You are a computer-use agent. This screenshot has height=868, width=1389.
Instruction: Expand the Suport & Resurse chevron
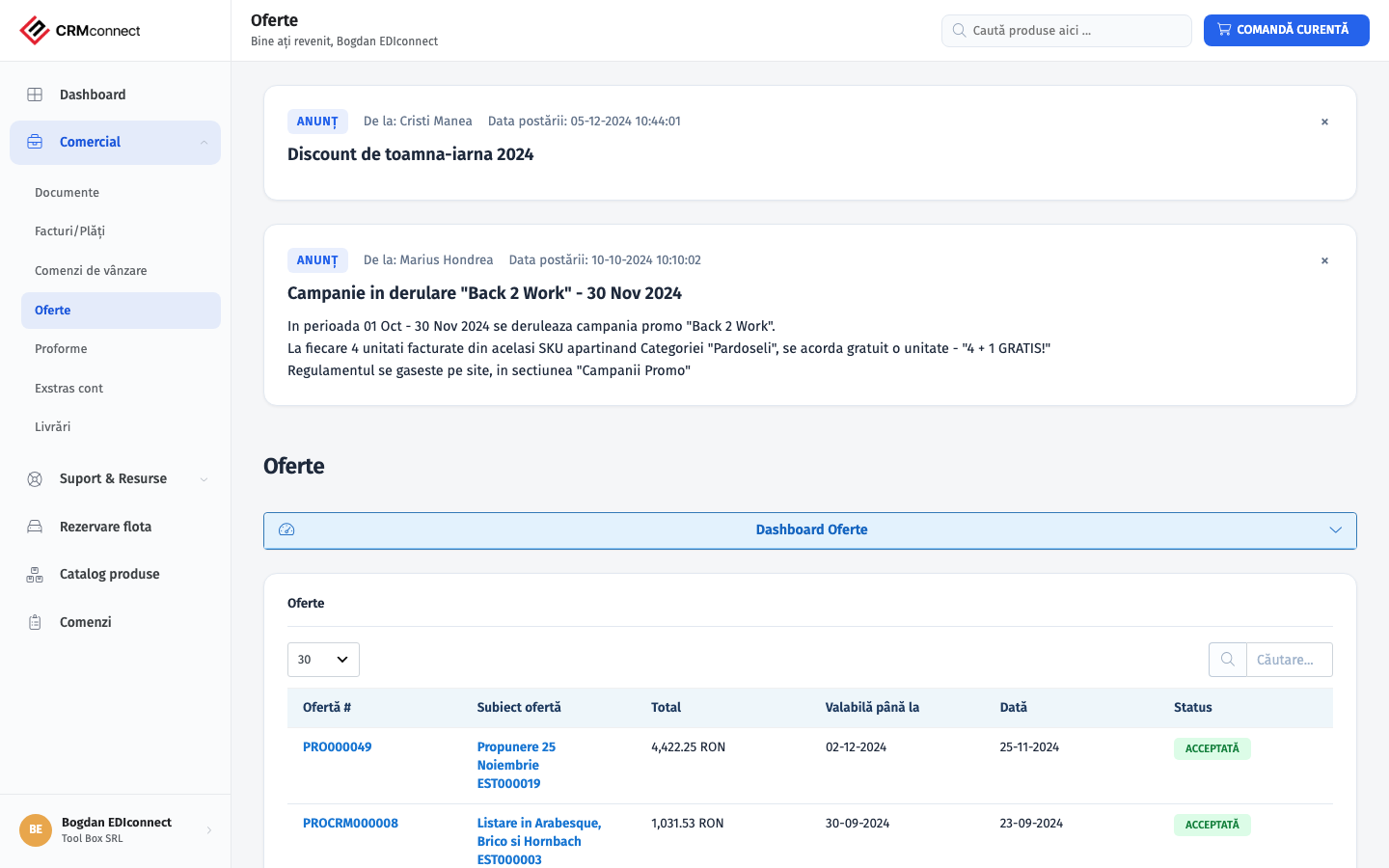[204, 479]
